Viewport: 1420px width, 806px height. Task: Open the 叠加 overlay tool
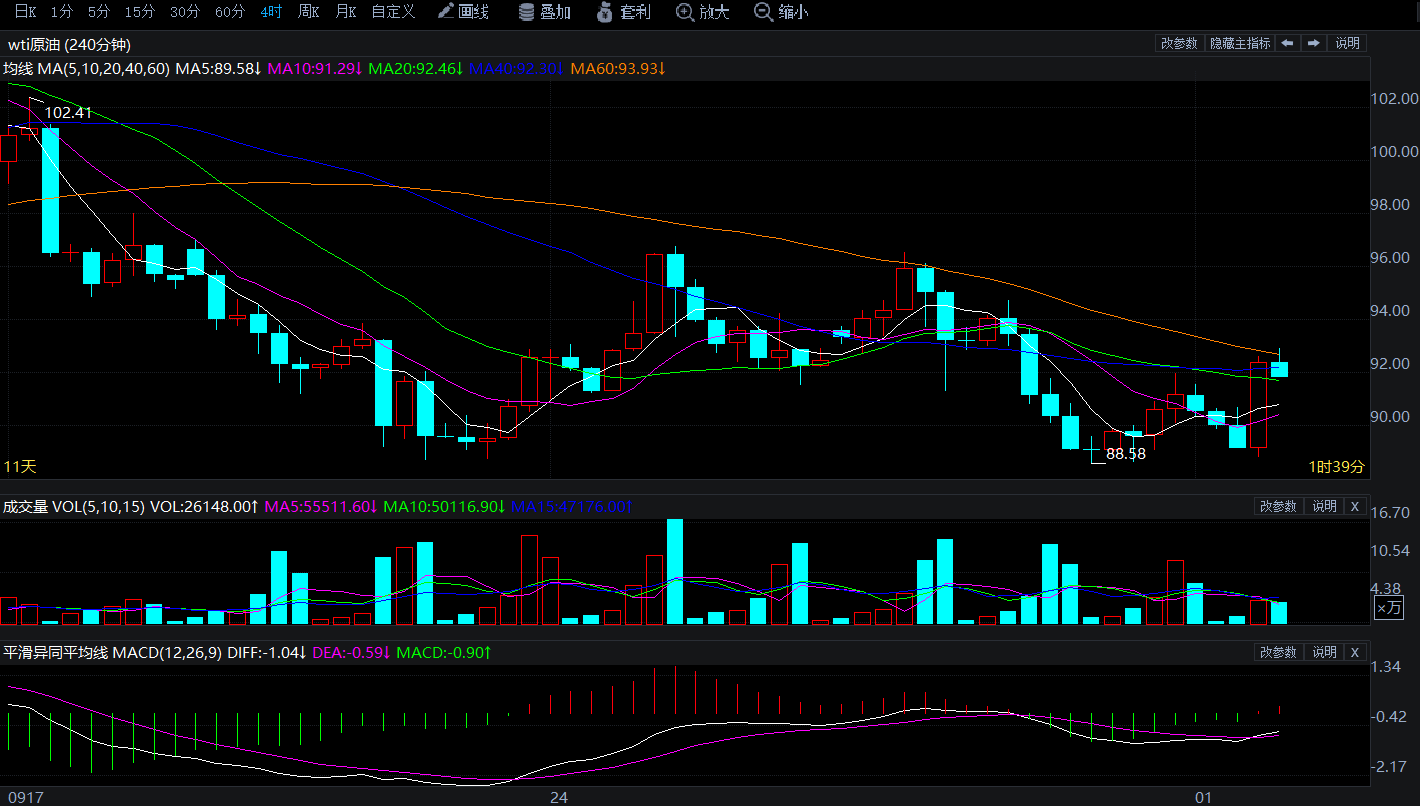pyautogui.click(x=545, y=12)
